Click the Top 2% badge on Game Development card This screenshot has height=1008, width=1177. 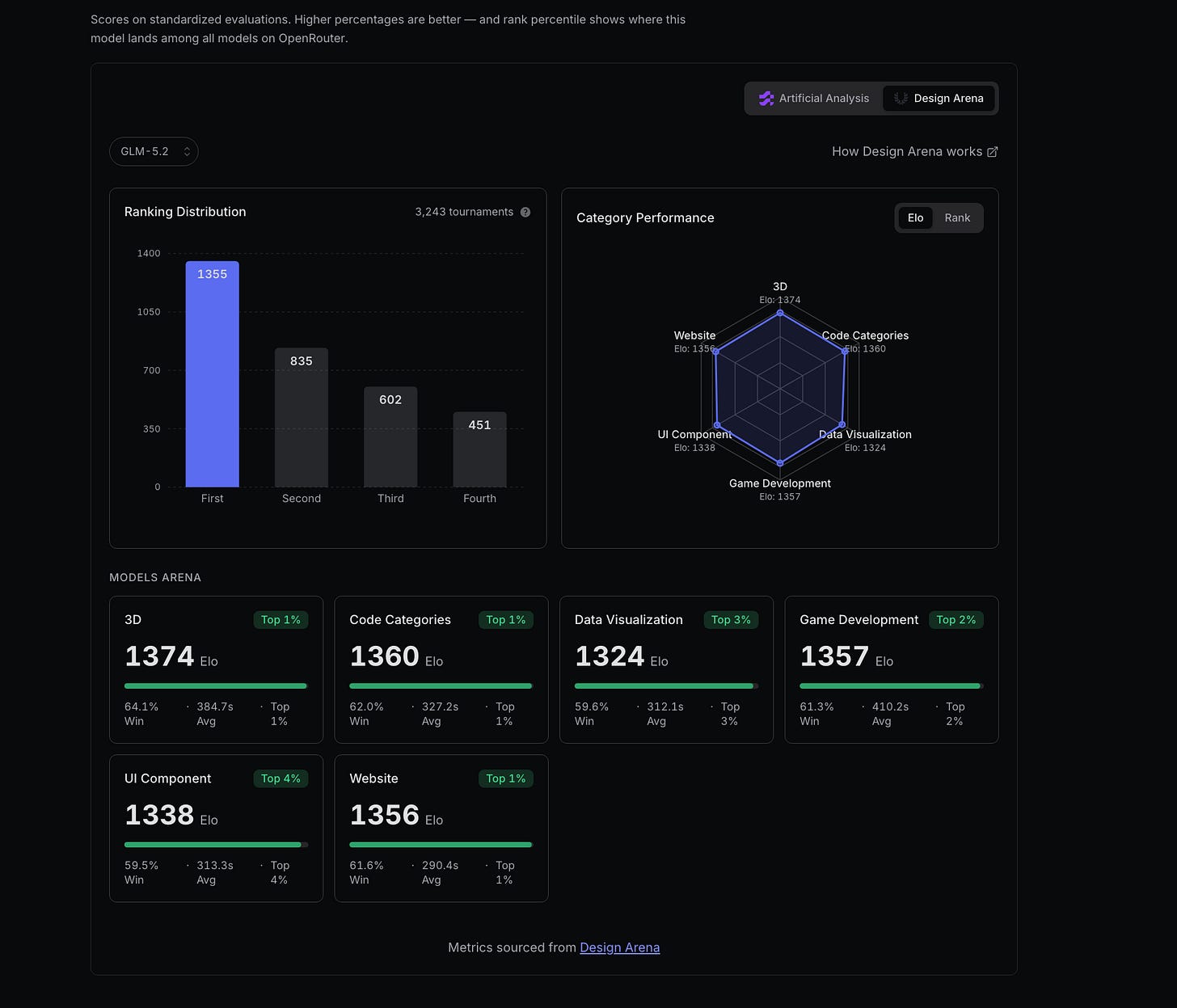click(956, 620)
